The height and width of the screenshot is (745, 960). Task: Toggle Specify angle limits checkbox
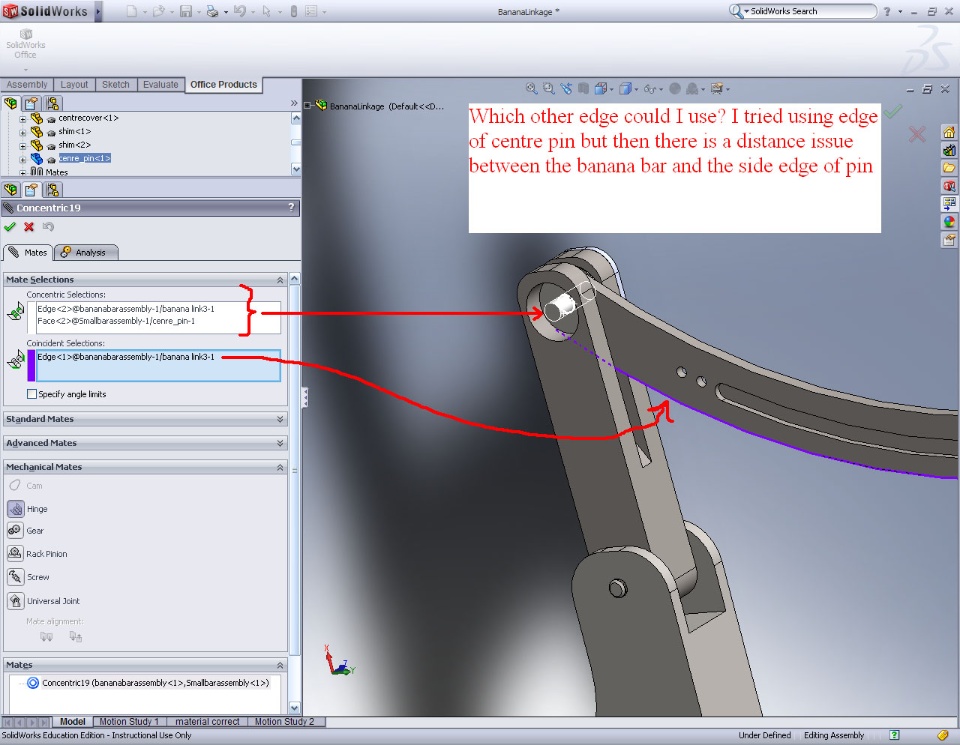pyautogui.click(x=32, y=394)
